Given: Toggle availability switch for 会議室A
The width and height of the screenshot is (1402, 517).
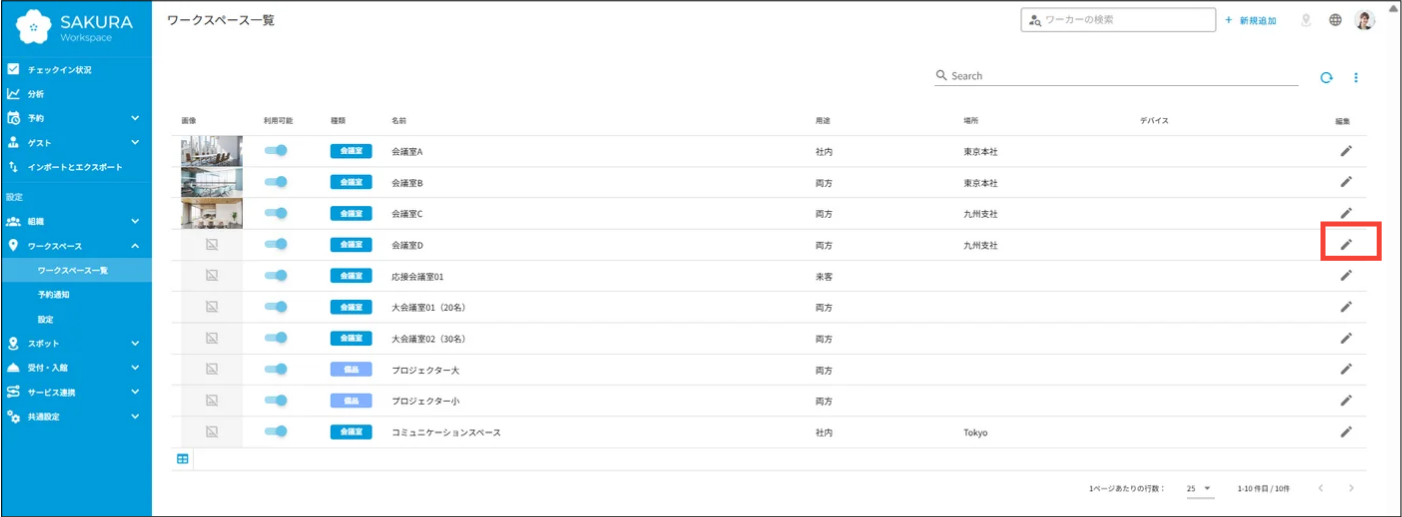Looking at the screenshot, I should (276, 151).
